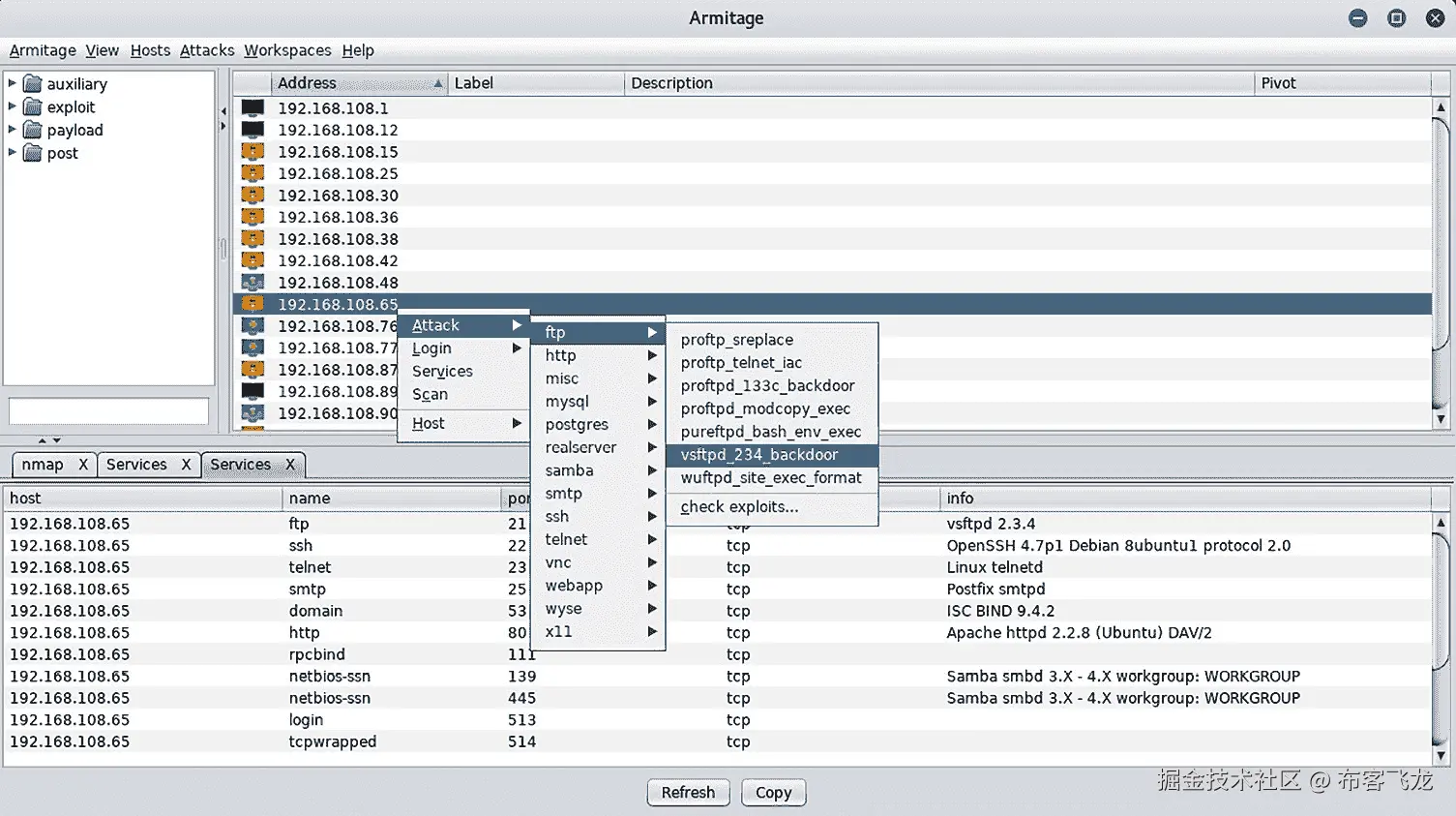Click host icon for 192.168.108.12

click(x=253, y=129)
